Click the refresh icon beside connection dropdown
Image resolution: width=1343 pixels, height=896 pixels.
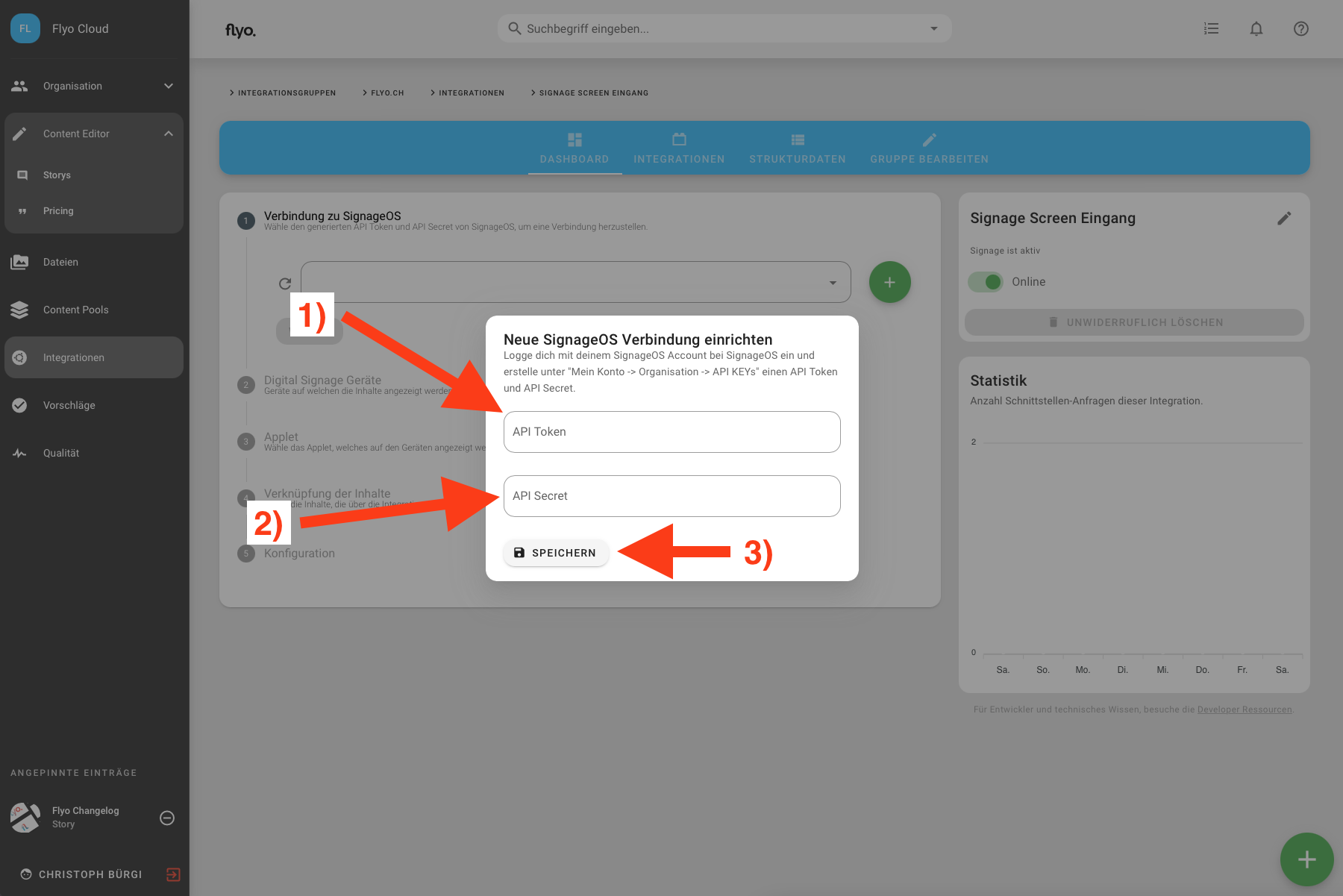pyautogui.click(x=285, y=283)
